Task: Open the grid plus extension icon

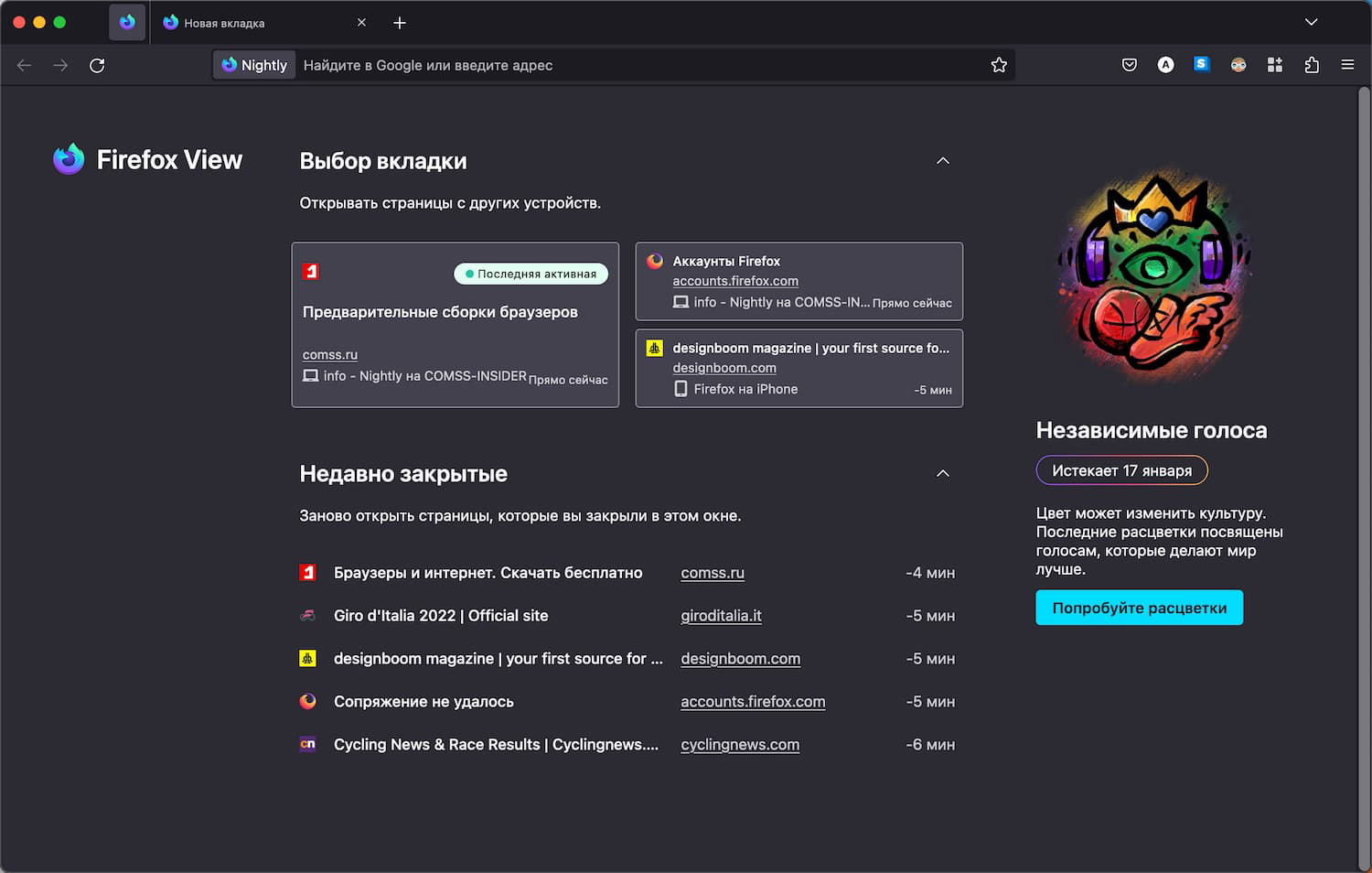Action: tap(1275, 65)
